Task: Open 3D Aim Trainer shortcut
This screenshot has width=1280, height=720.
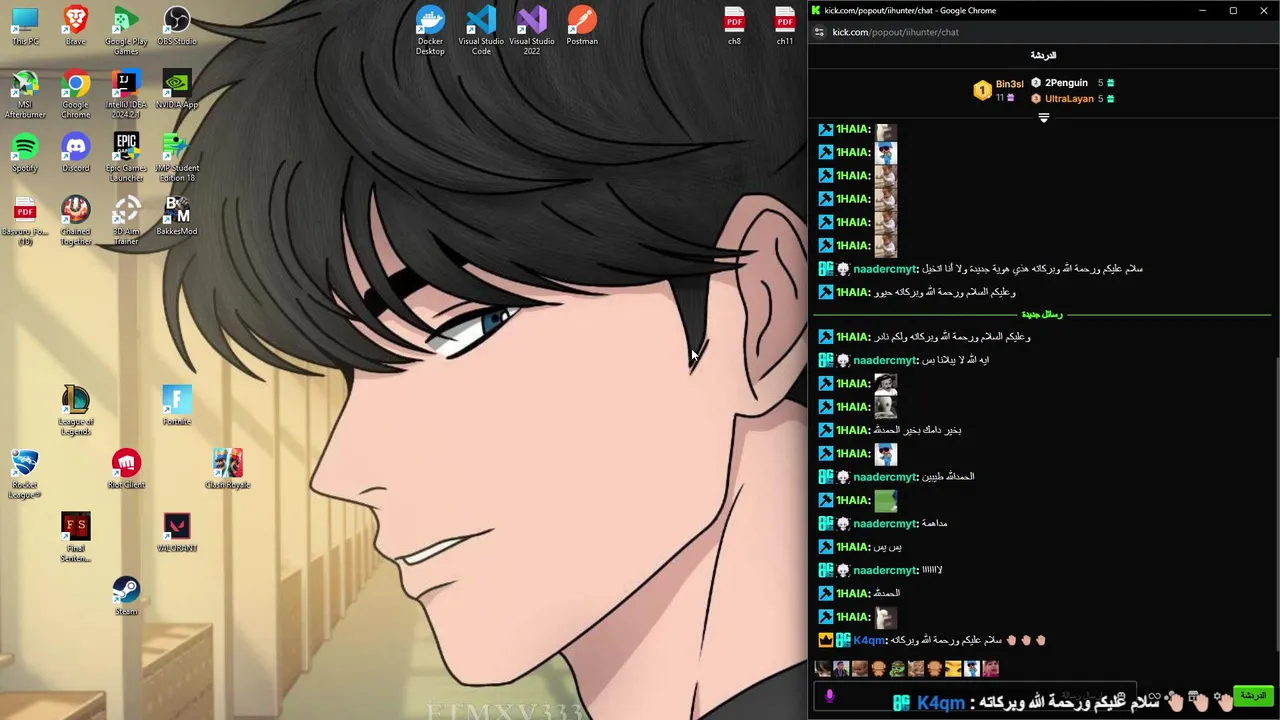Action: pyautogui.click(x=126, y=221)
